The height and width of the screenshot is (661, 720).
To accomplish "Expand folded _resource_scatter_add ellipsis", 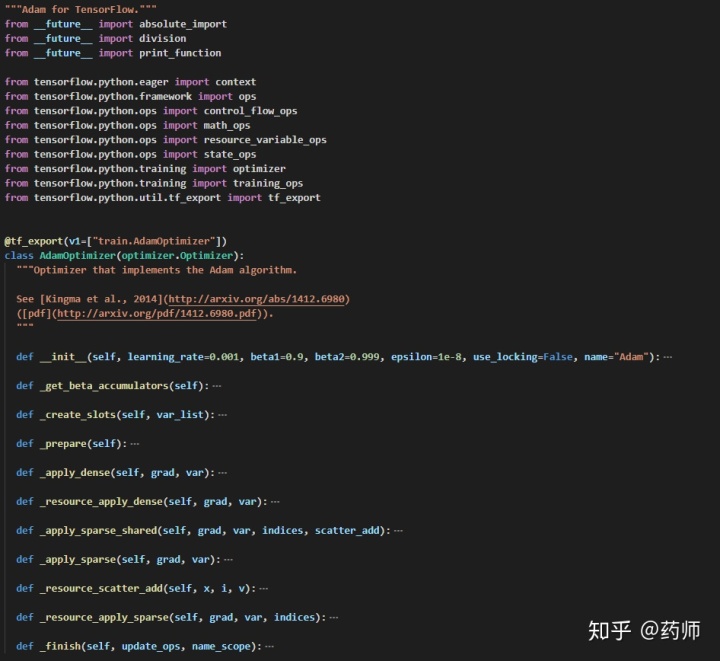I will tap(264, 588).
